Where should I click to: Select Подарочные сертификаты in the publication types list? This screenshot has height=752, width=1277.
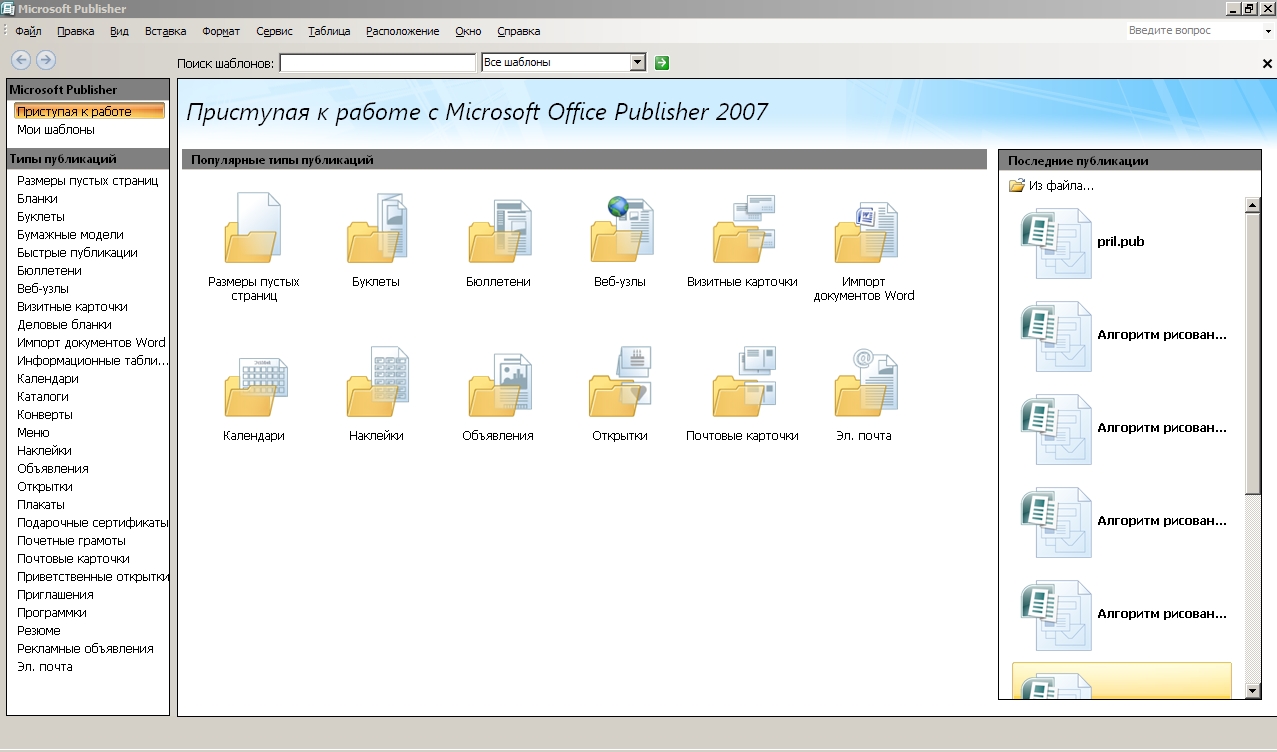pos(93,522)
